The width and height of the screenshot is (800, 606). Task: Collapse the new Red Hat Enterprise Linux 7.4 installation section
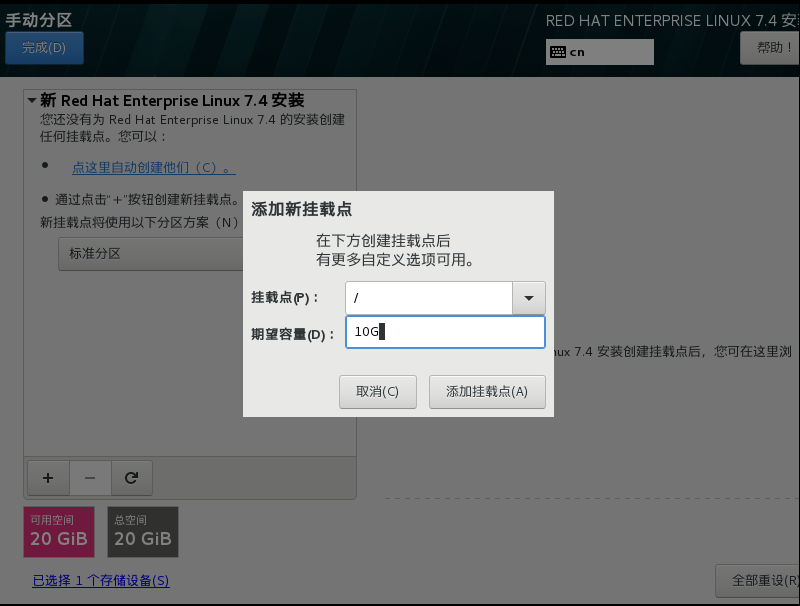[32, 100]
